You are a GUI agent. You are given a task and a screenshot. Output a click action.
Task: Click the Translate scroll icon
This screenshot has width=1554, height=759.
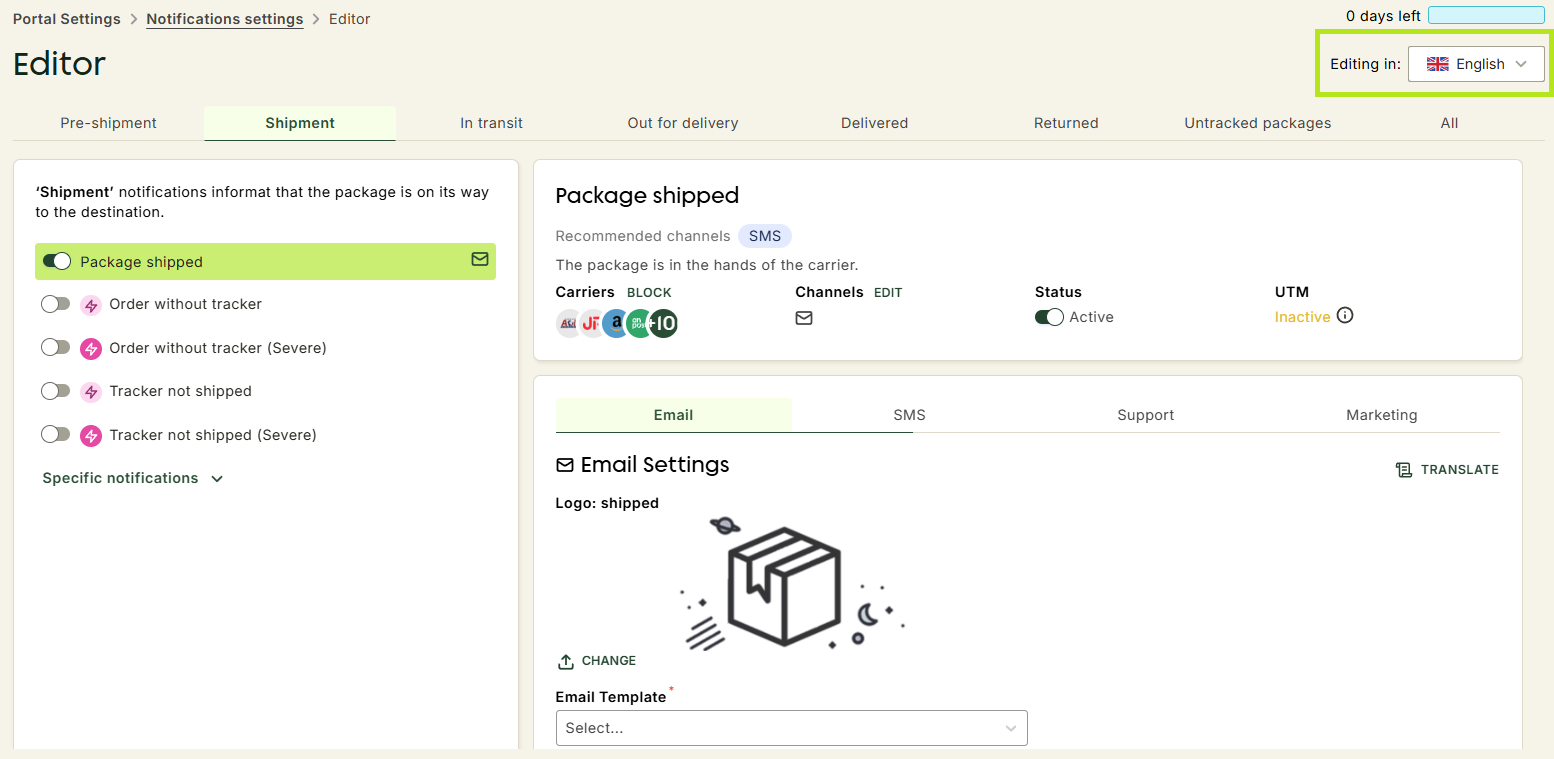point(1404,469)
